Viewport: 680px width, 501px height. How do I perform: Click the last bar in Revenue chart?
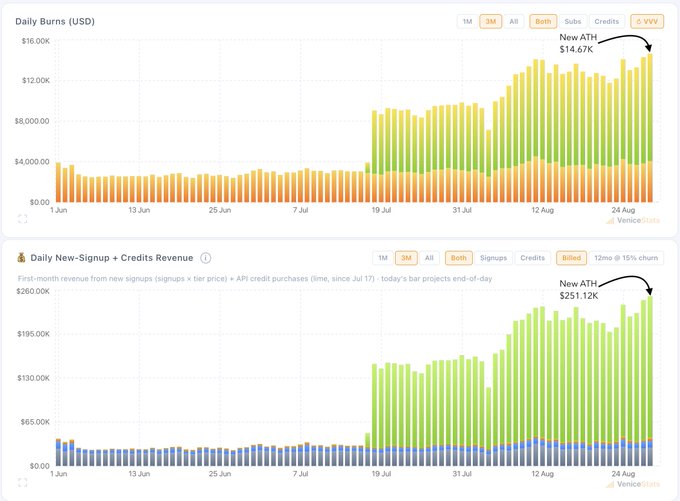[650, 381]
